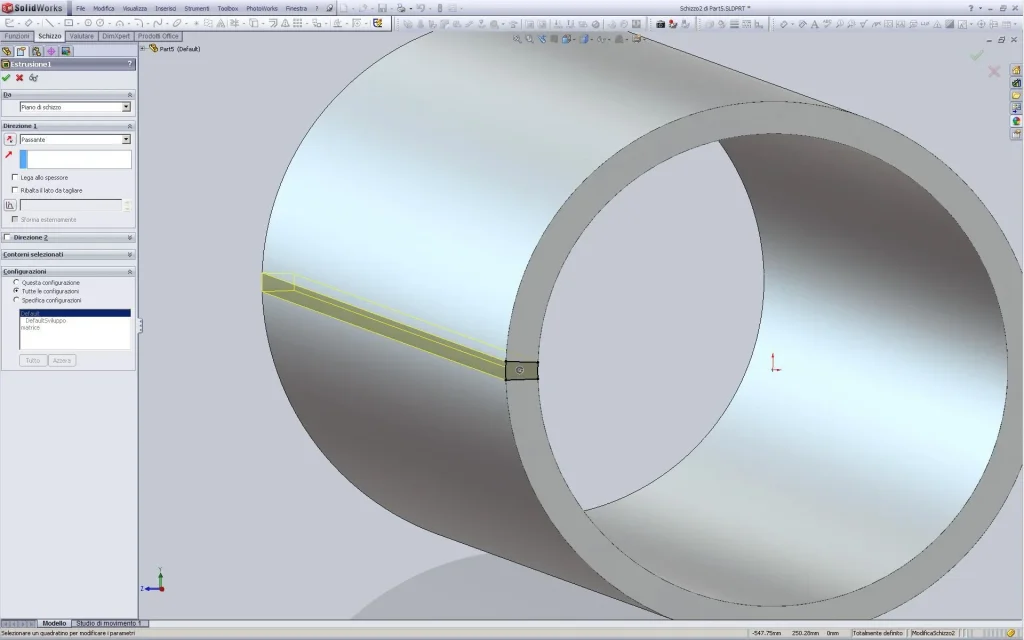Image resolution: width=1024 pixels, height=640 pixels.
Task: Click the Print icon in the toolbar
Action: [401, 8]
